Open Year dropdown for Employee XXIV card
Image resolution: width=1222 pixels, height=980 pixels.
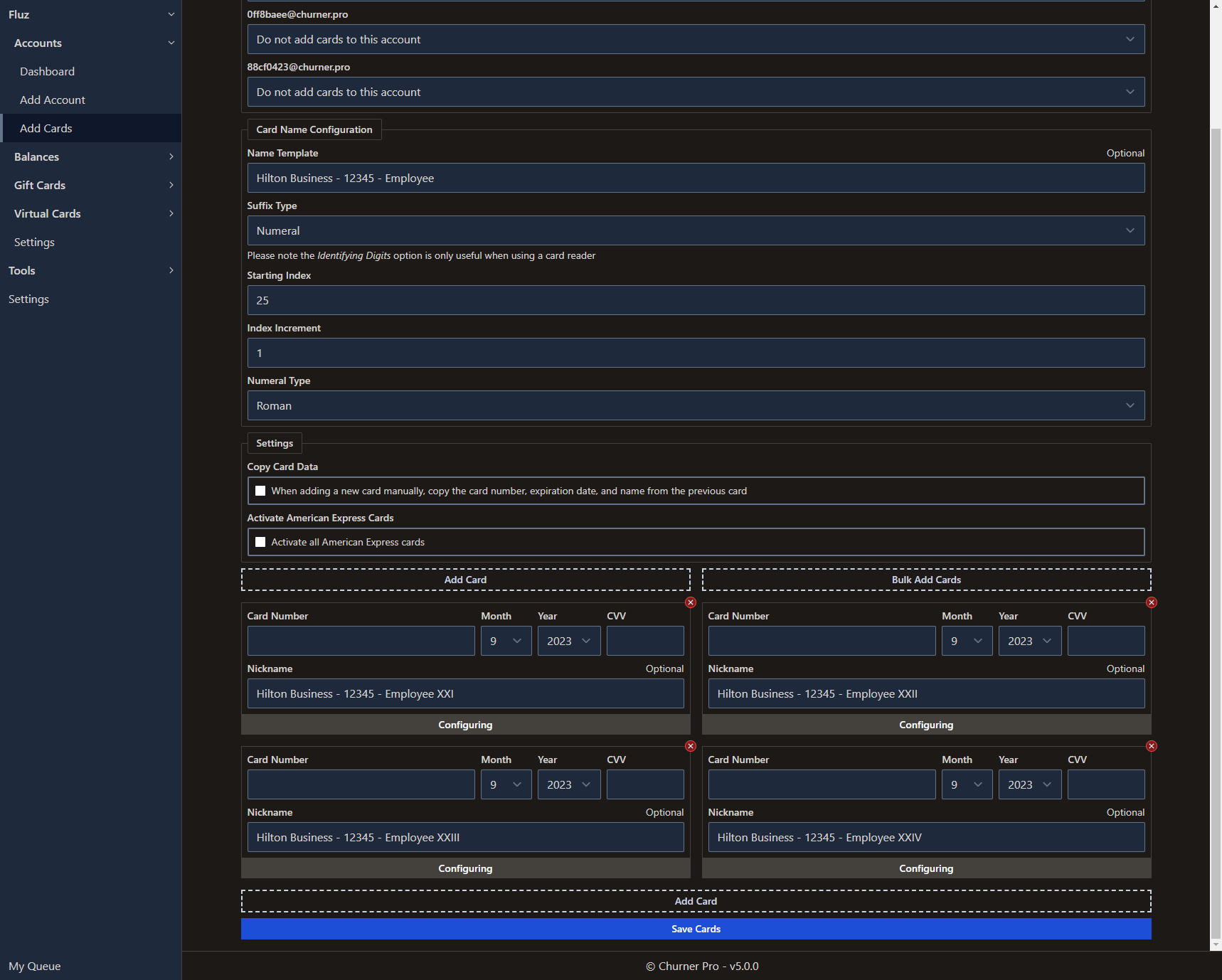1029,784
